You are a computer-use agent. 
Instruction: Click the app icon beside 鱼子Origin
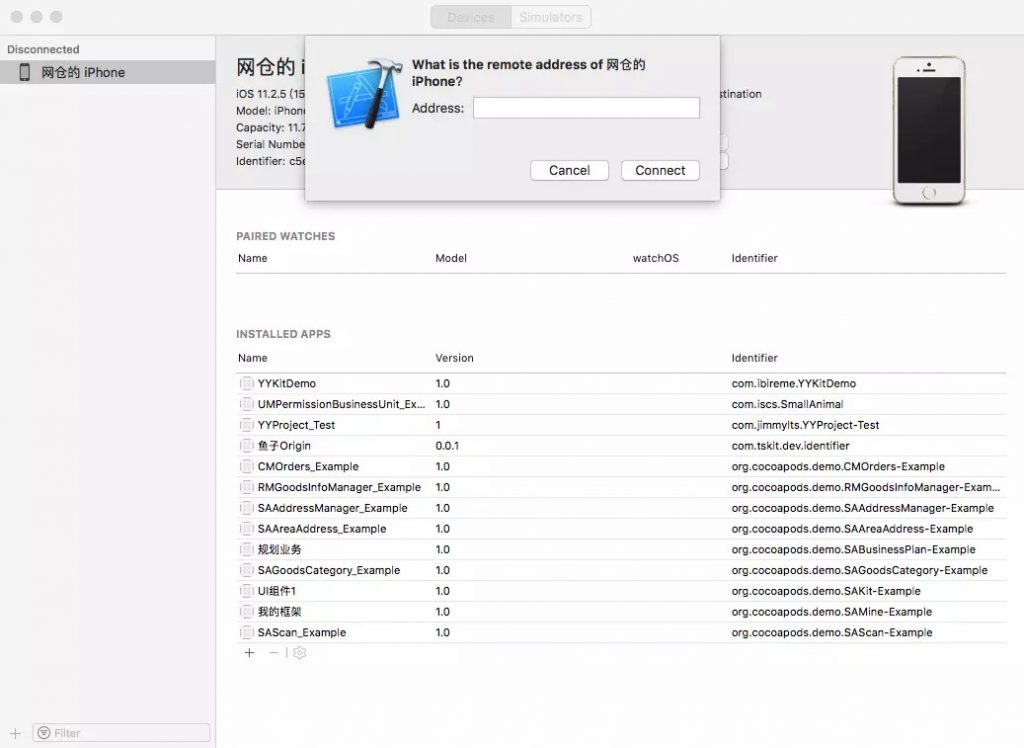point(246,446)
